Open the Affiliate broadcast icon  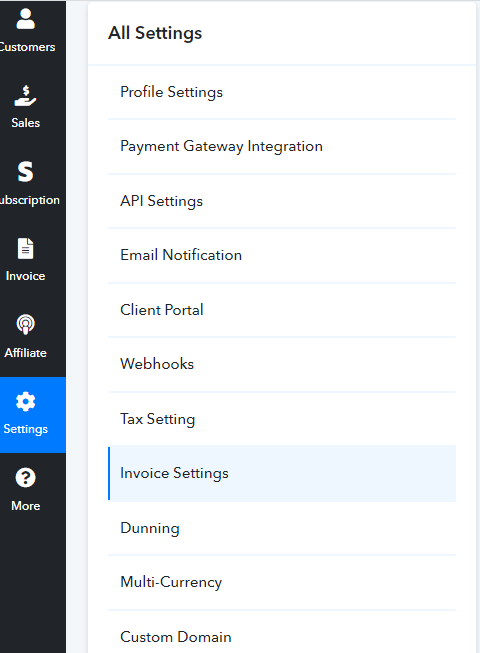(x=25, y=324)
